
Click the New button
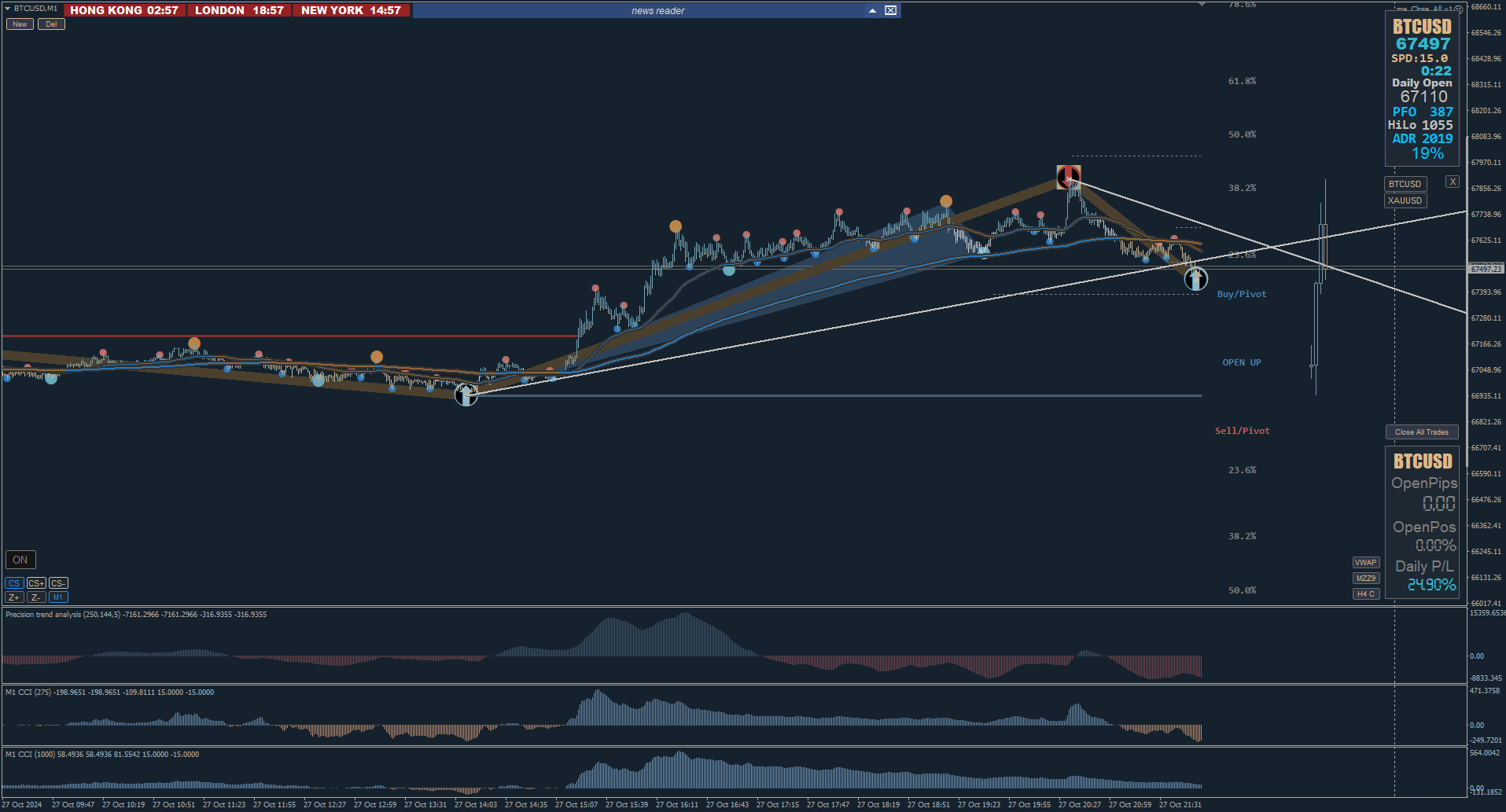point(20,24)
